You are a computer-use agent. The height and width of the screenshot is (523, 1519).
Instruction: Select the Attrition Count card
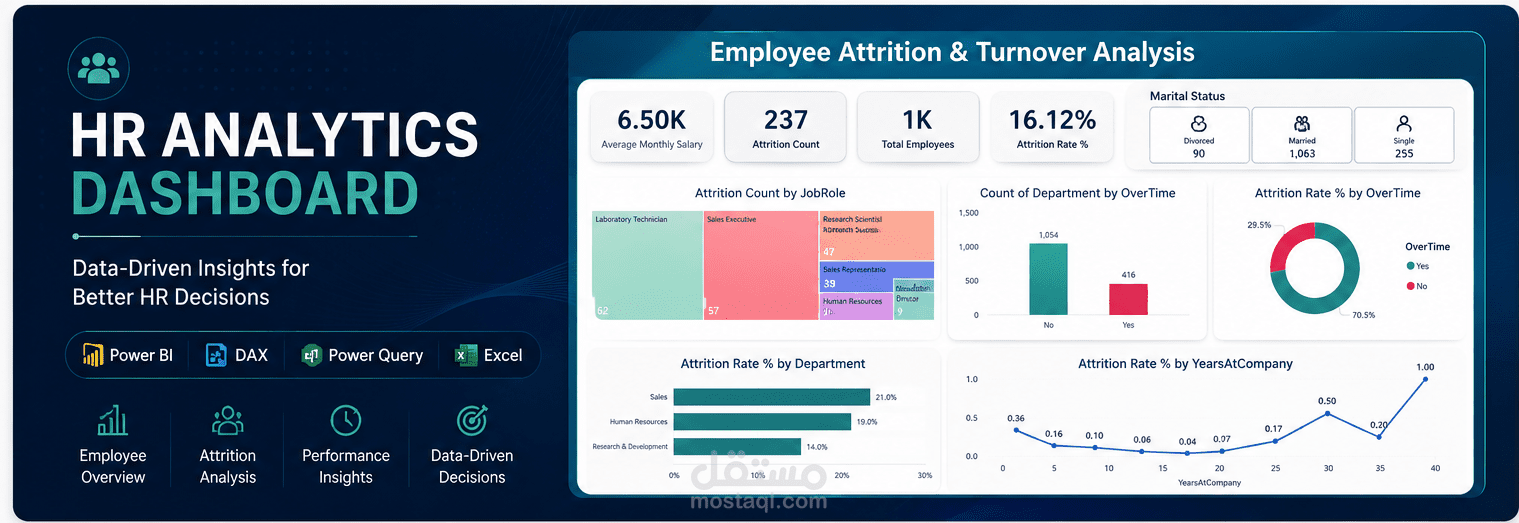coord(785,127)
